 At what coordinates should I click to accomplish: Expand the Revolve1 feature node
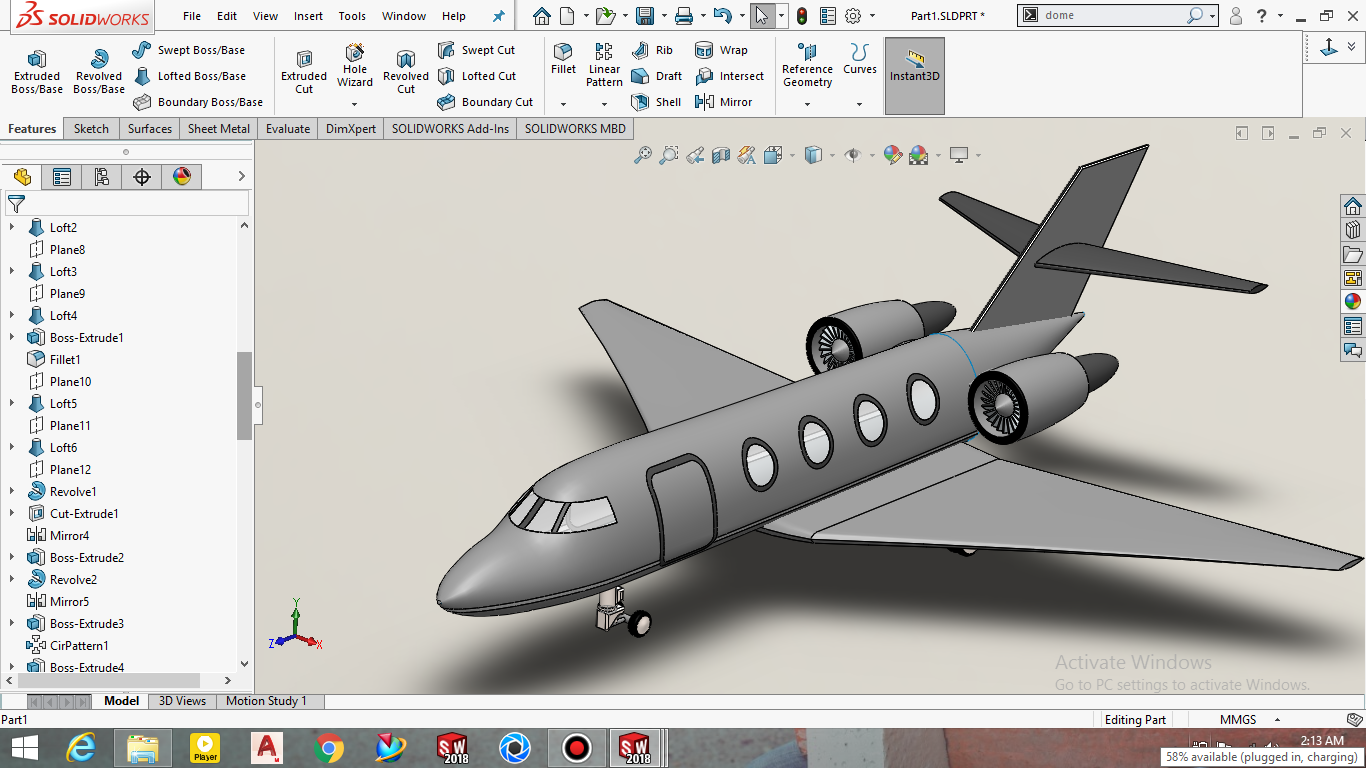pos(12,492)
